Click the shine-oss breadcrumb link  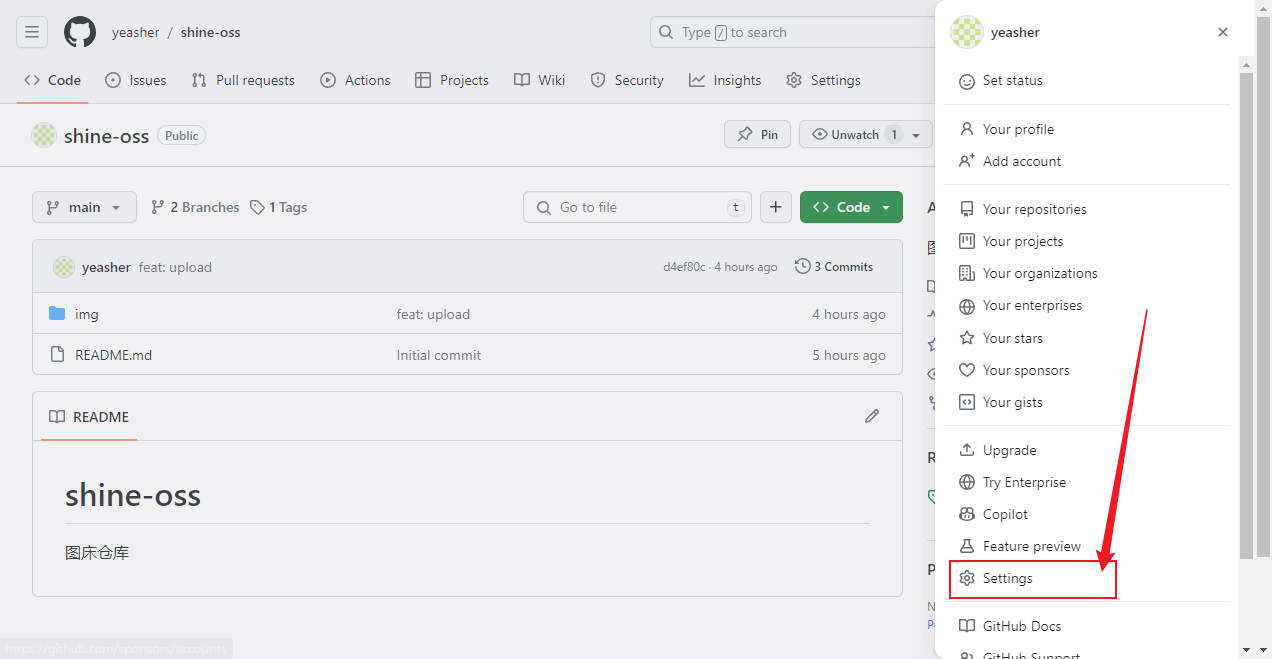point(210,32)
